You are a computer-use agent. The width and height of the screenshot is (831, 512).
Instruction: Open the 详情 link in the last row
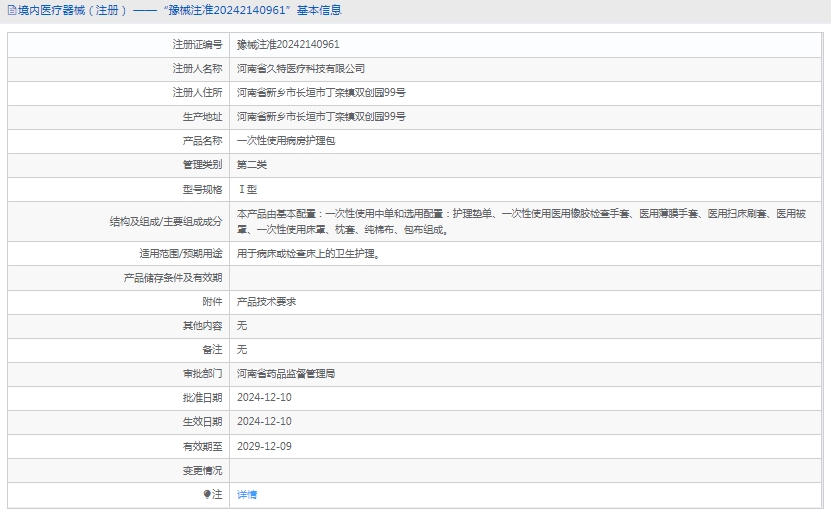click(x=246, y=495)
